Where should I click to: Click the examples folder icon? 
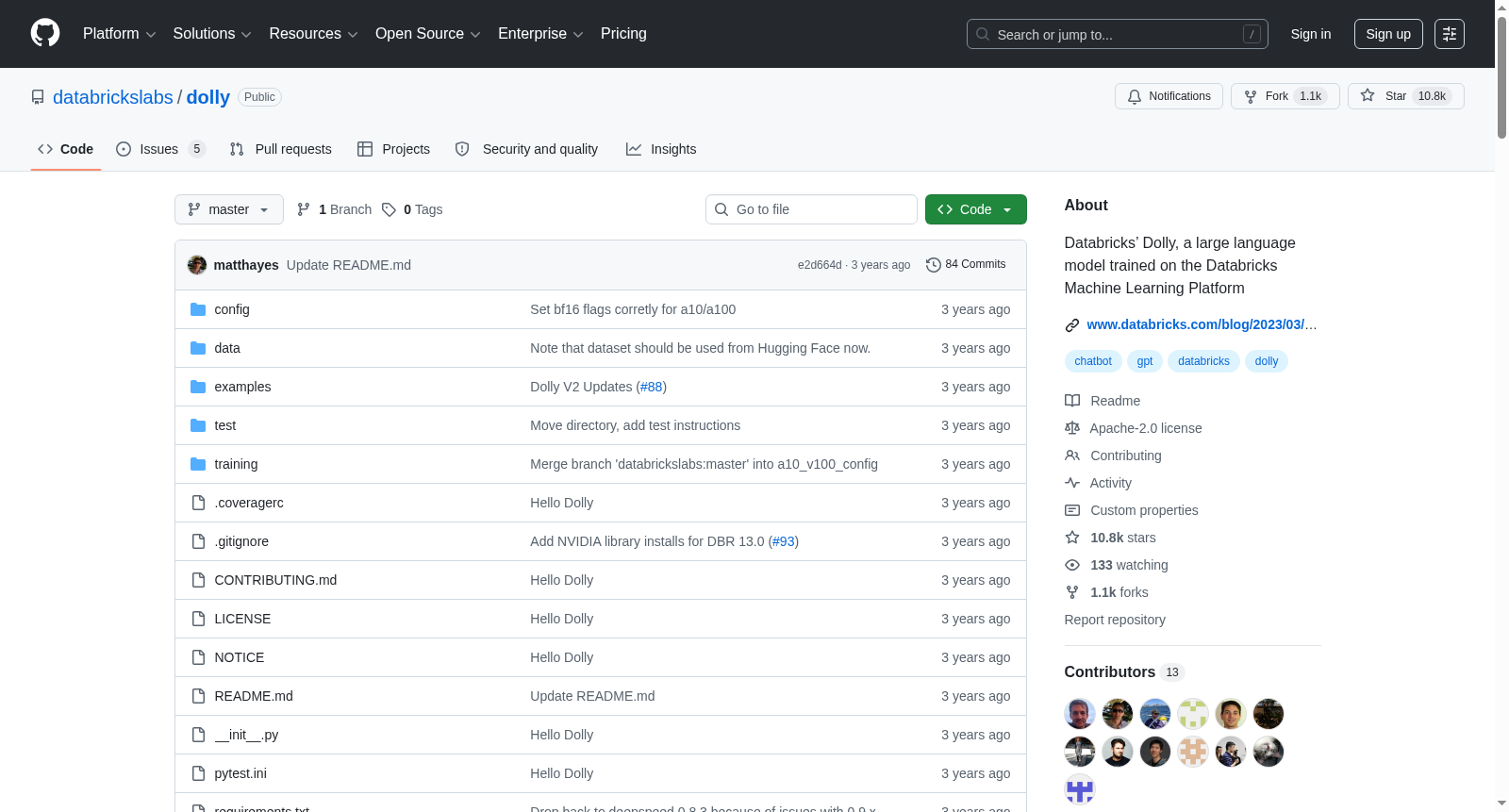tap(198, 387)
